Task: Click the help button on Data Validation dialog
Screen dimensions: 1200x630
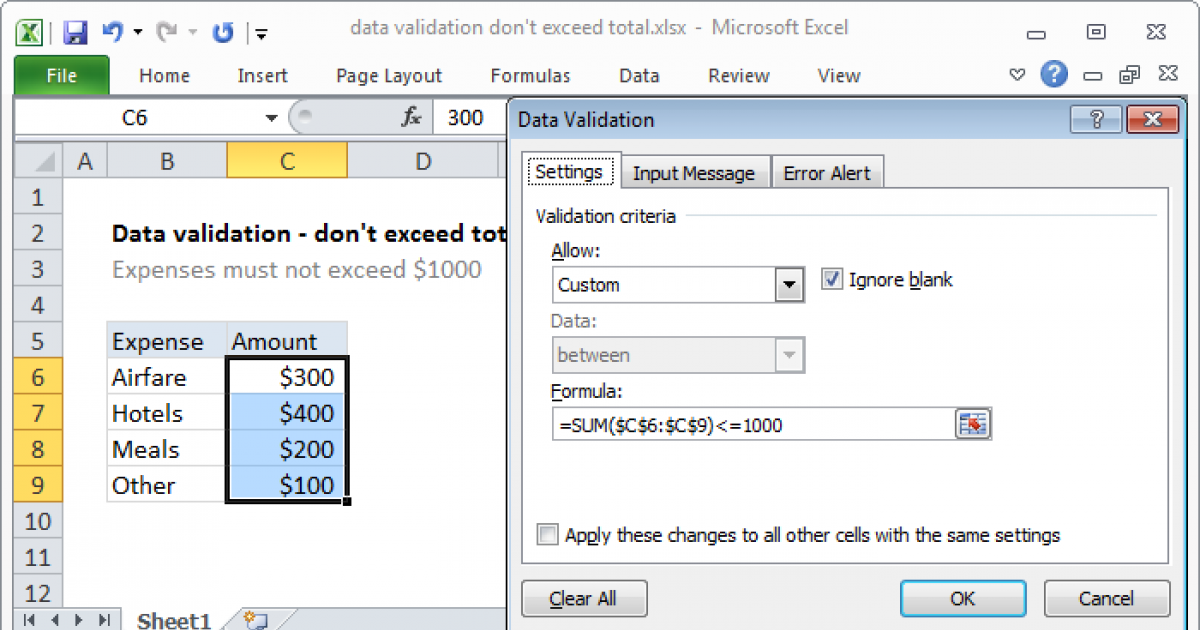Action: tap(1097, 119)
